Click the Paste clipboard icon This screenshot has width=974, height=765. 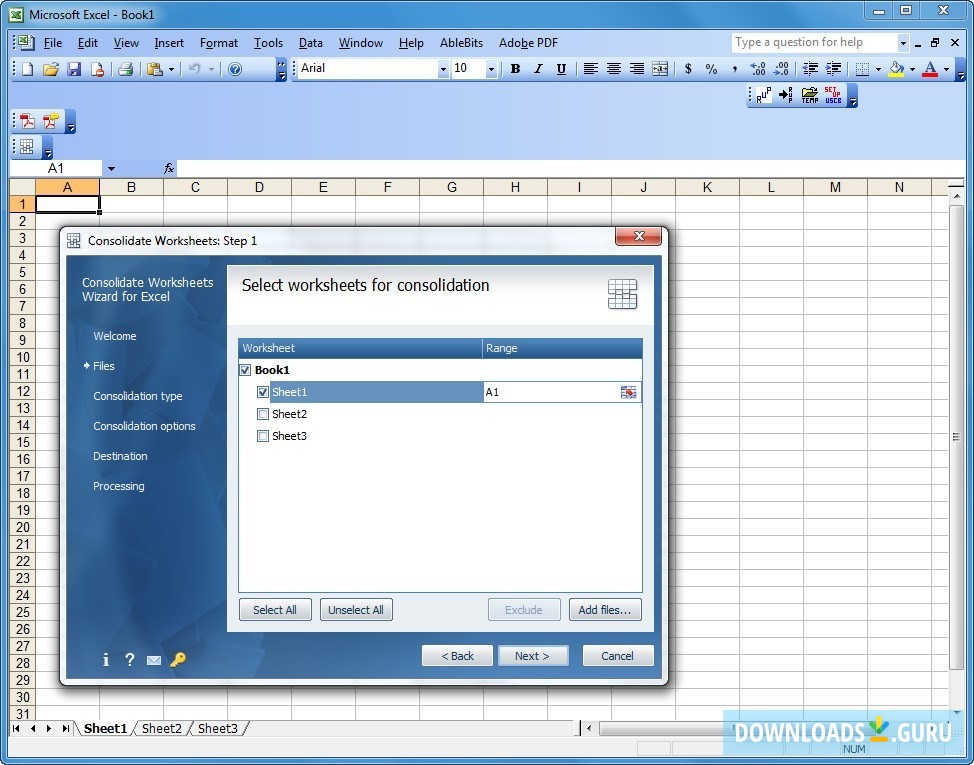coord(154,69)
